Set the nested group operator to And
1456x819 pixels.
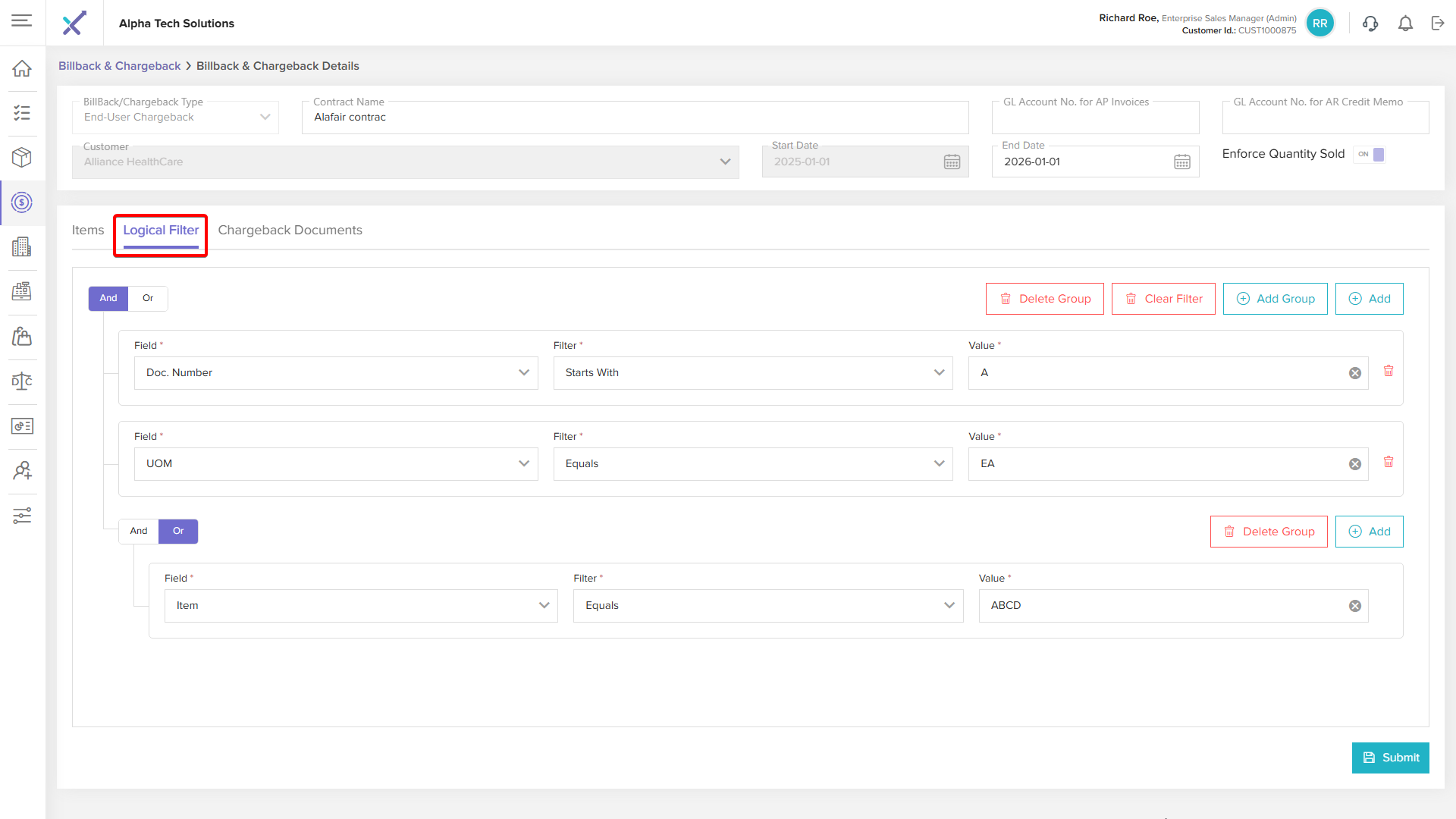139,531
